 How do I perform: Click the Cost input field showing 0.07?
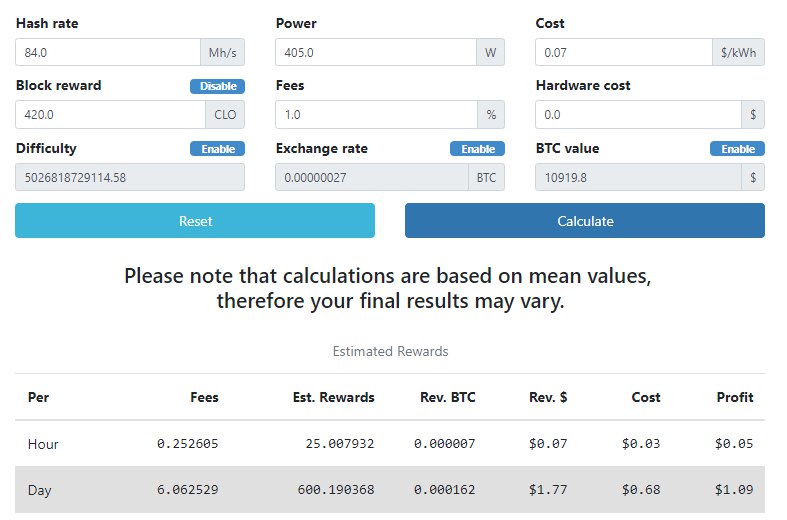(x=624, y=52)
